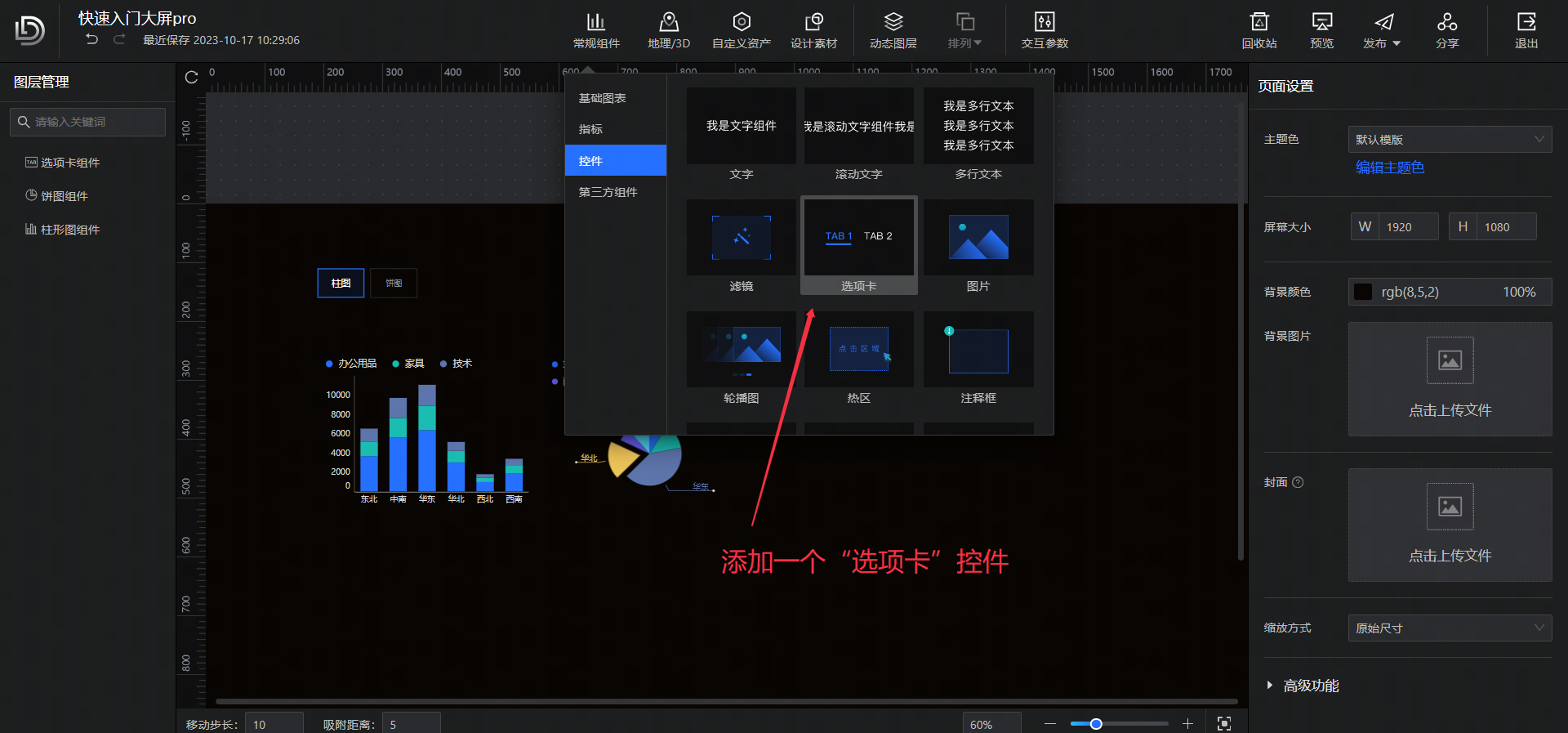This screenshot has width=1568, height=733.
Task: Open the 设计素材 design materials
Action: pos(814,30)
